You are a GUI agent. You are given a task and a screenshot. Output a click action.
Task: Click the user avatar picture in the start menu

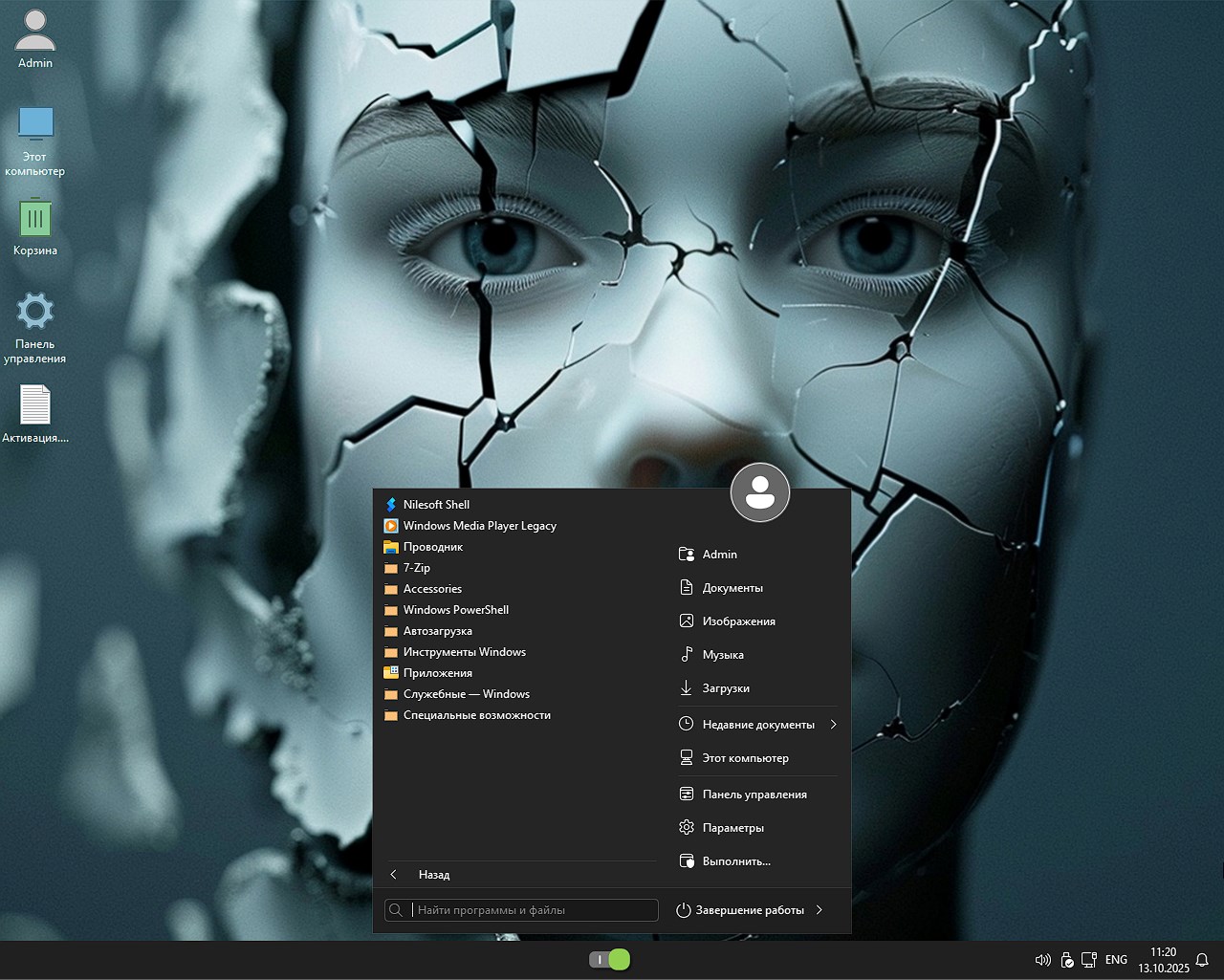click(759, 493)
